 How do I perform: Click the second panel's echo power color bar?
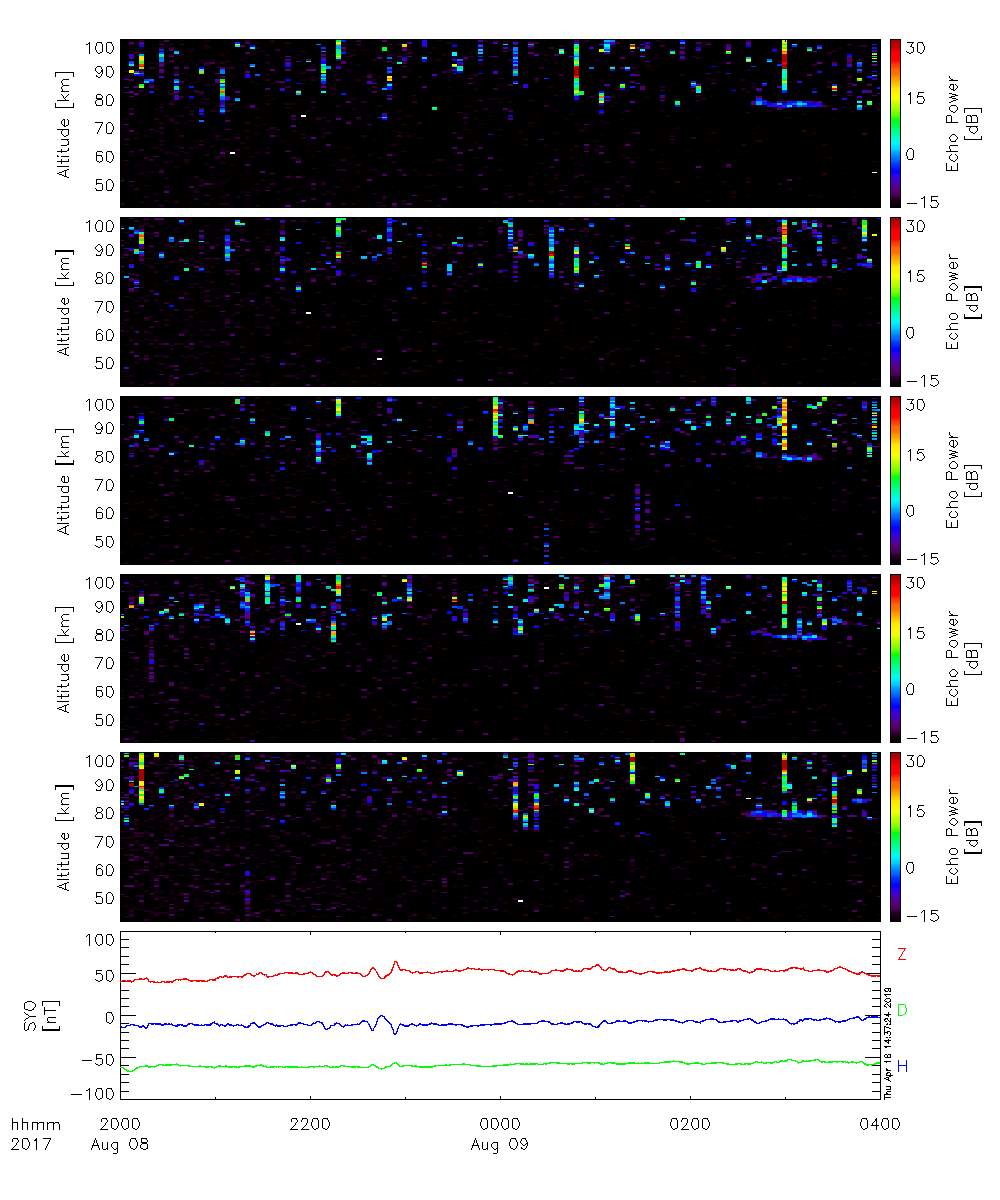pos(897,302)
